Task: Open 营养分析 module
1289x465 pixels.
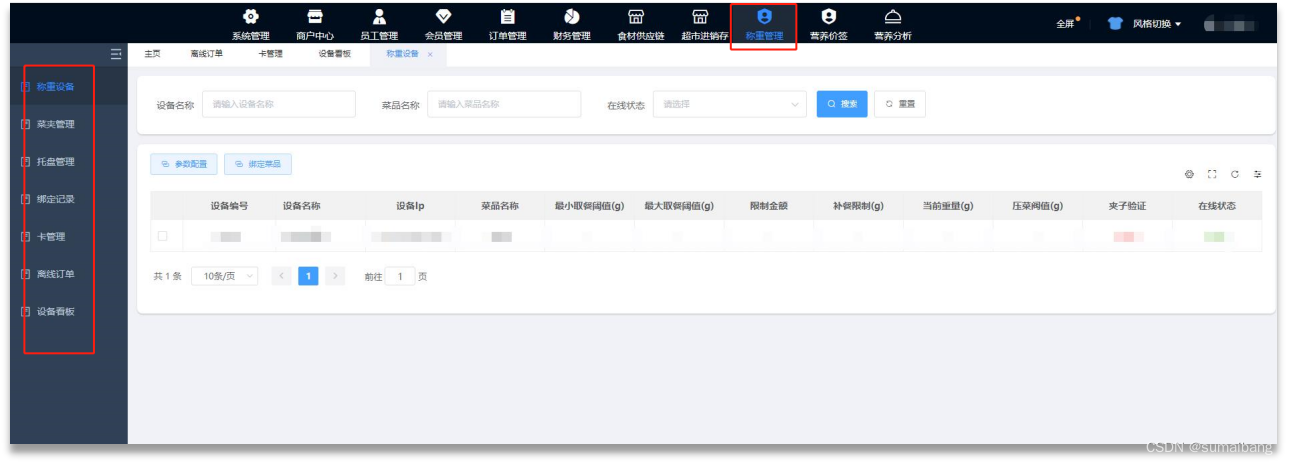Action: tap(892, 25)
